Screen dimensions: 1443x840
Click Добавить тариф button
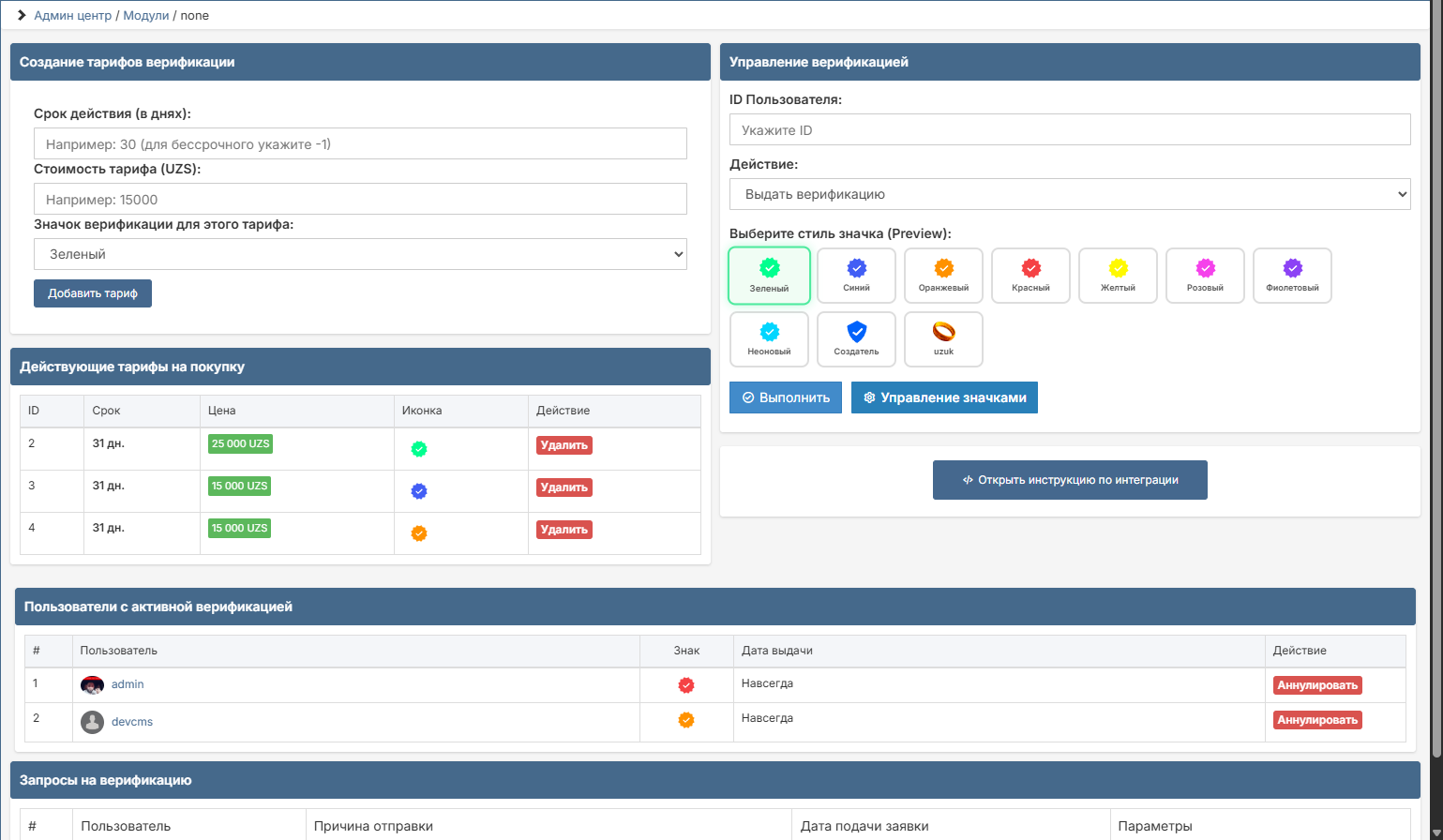click(x=93, y=293)
